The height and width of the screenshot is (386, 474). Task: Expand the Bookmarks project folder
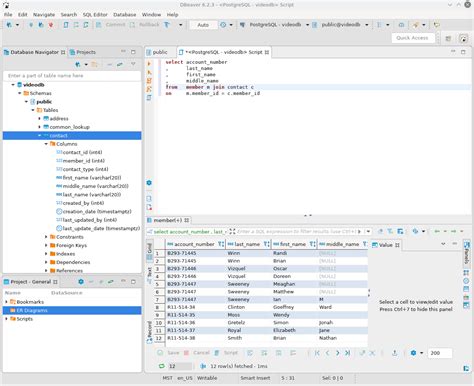6,302
